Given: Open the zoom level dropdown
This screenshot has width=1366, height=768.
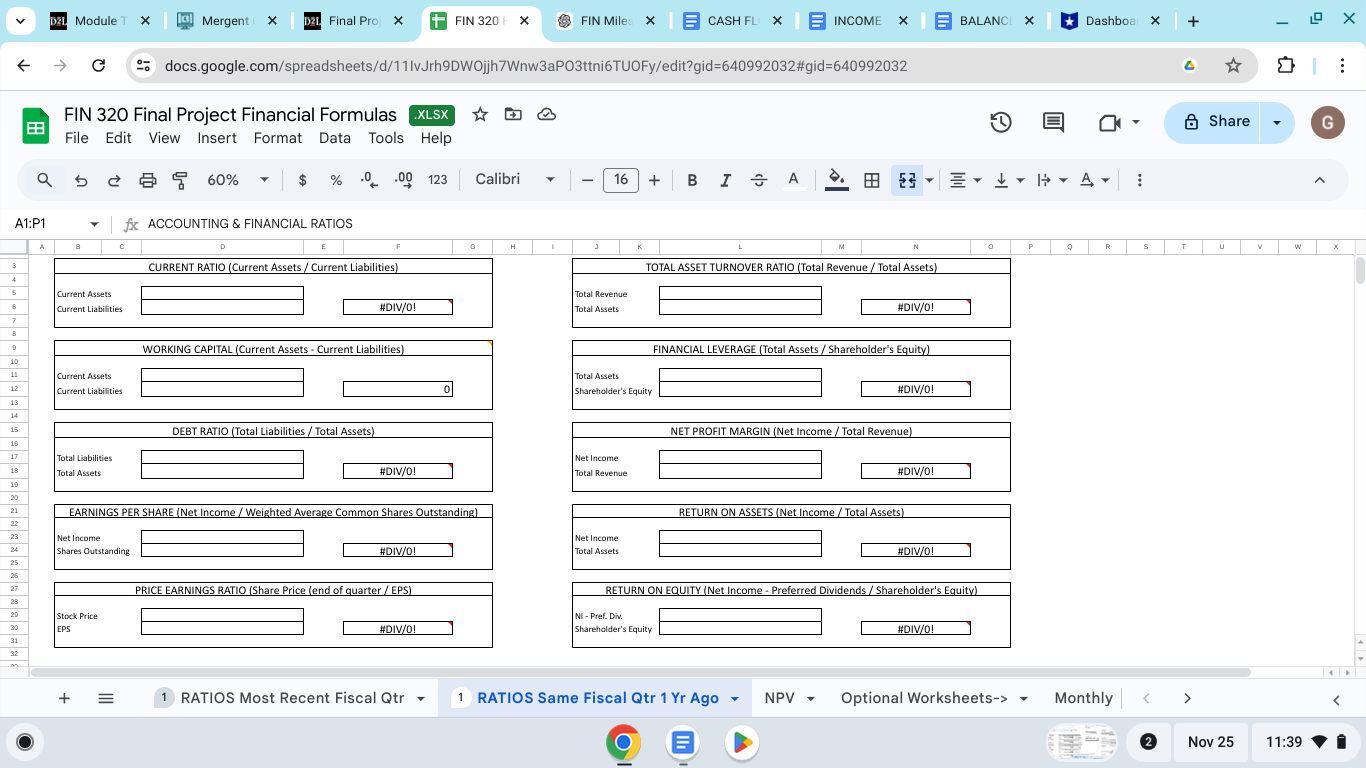Looking at the screenshot, I should click(238, 180).
